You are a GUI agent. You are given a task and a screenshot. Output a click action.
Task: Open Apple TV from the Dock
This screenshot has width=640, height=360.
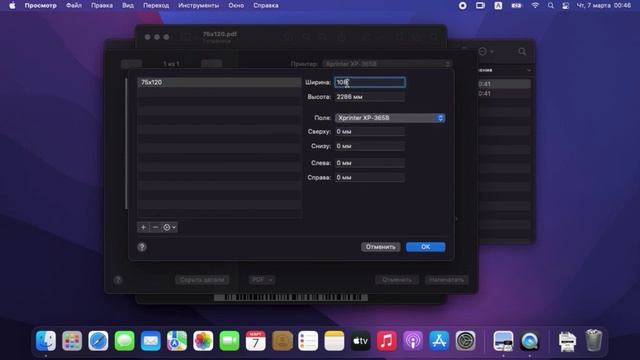point(360,341)
